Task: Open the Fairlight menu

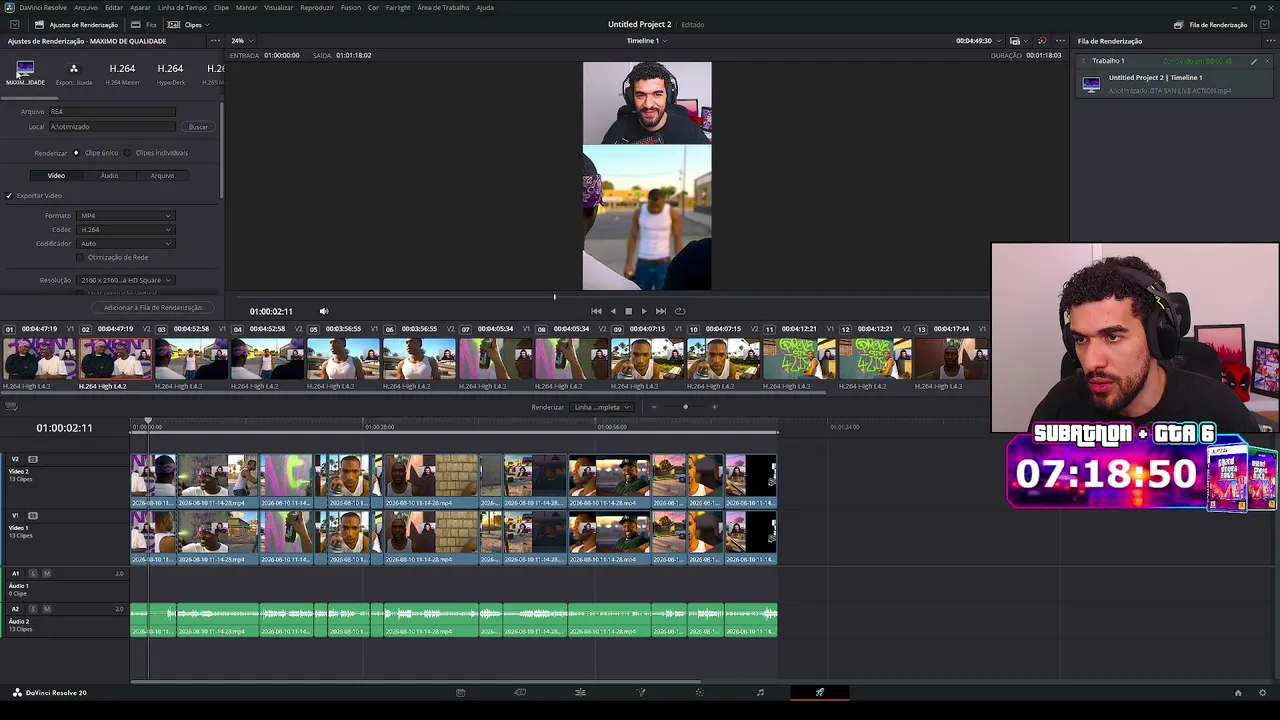Action: [398, 7]
